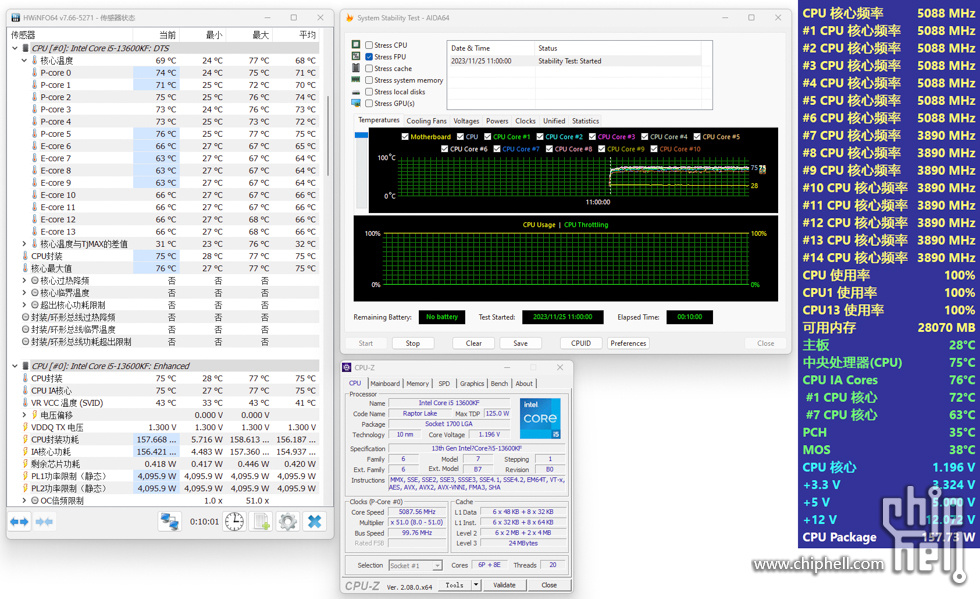The width and height of the screenshot is (980, 599).
Task: Enable Stress system memory checkbox
Action: [369, 80]
